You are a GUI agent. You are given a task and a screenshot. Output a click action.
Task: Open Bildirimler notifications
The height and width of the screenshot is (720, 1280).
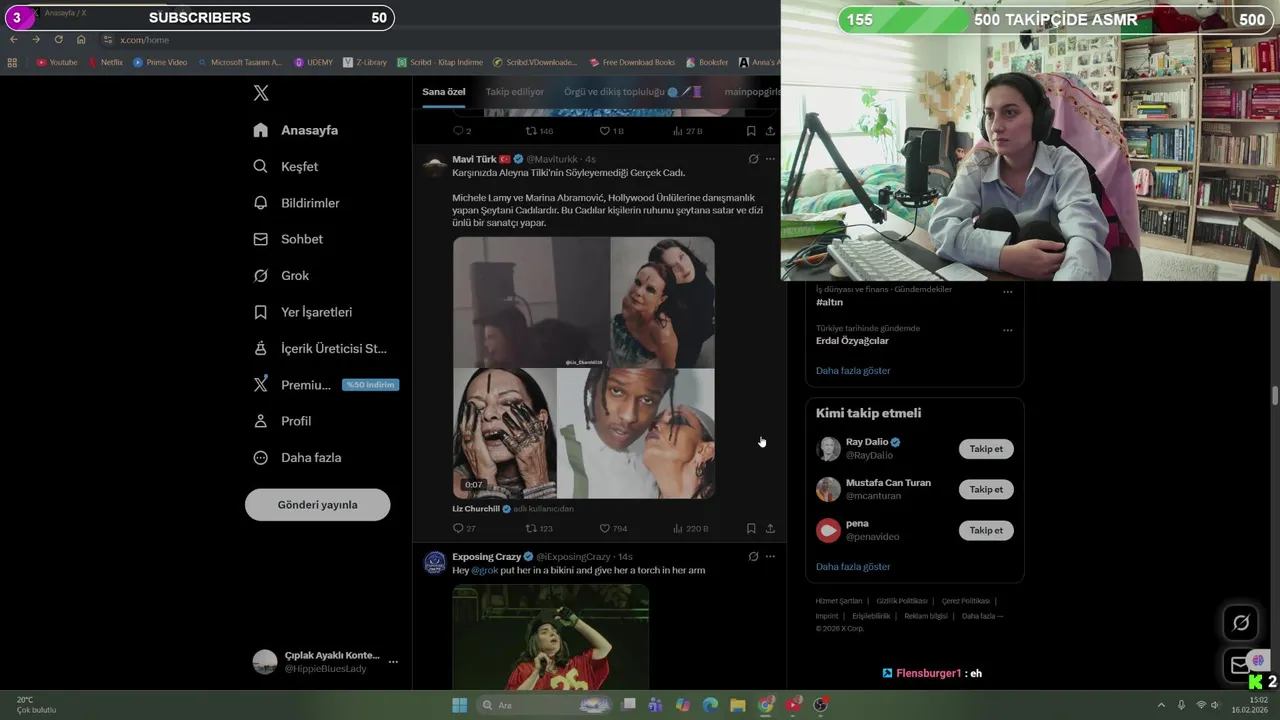pos(296,203)
